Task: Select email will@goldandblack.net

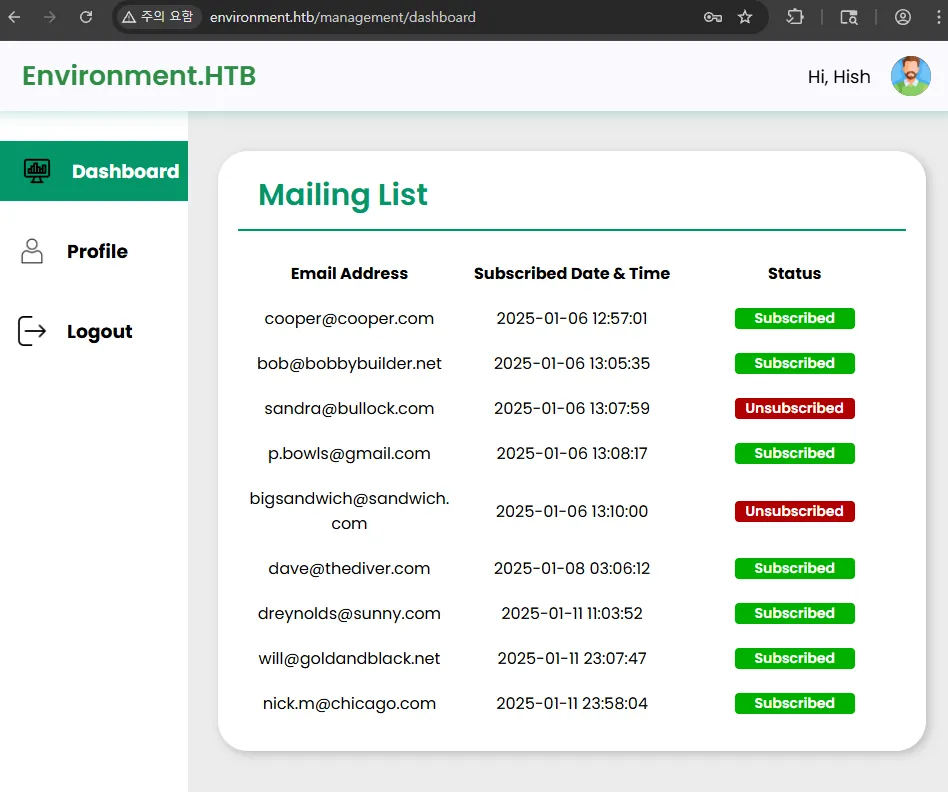Action: [x=349, y=658]
